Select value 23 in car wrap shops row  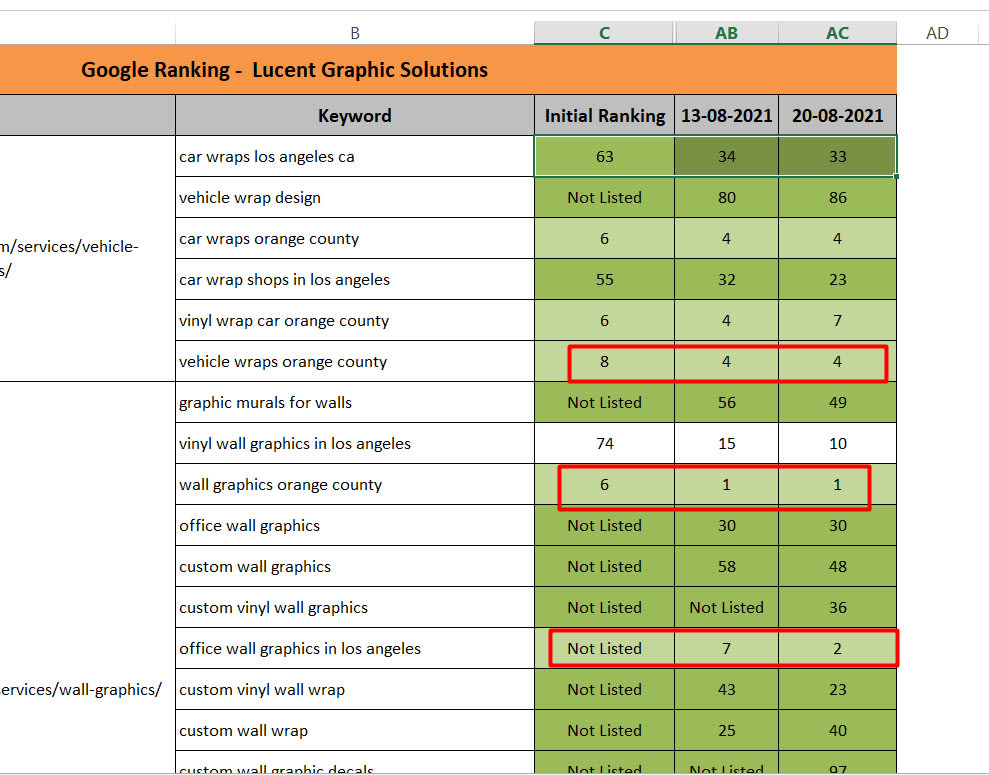click(x=838, y=279)
